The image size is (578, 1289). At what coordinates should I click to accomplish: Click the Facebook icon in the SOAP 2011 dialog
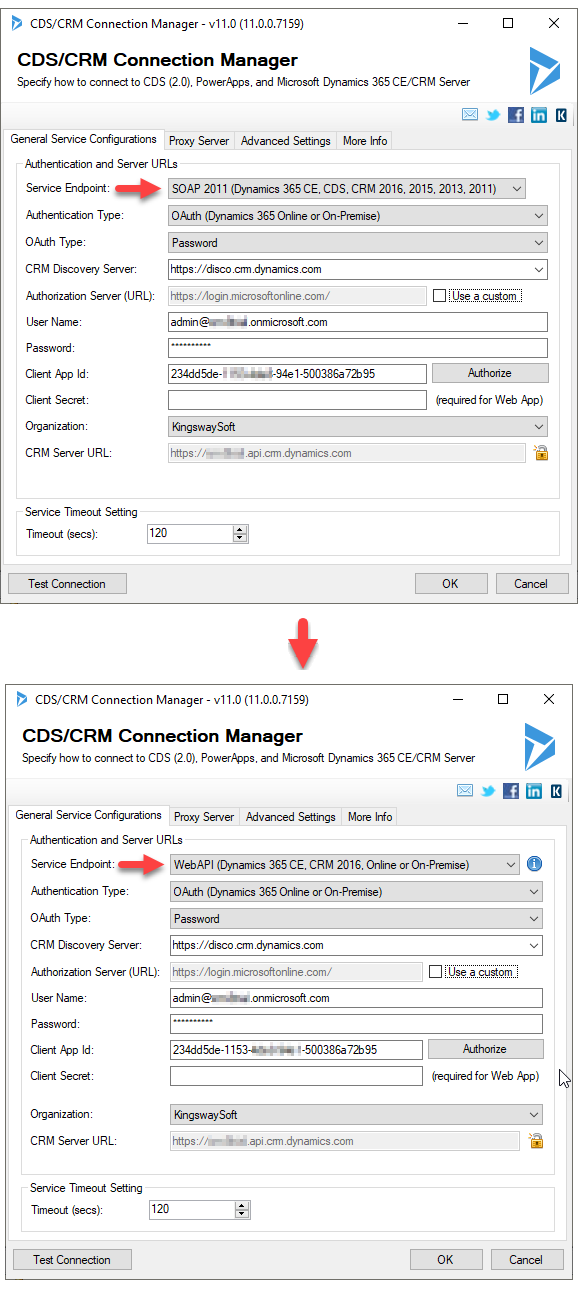[516, 115]
